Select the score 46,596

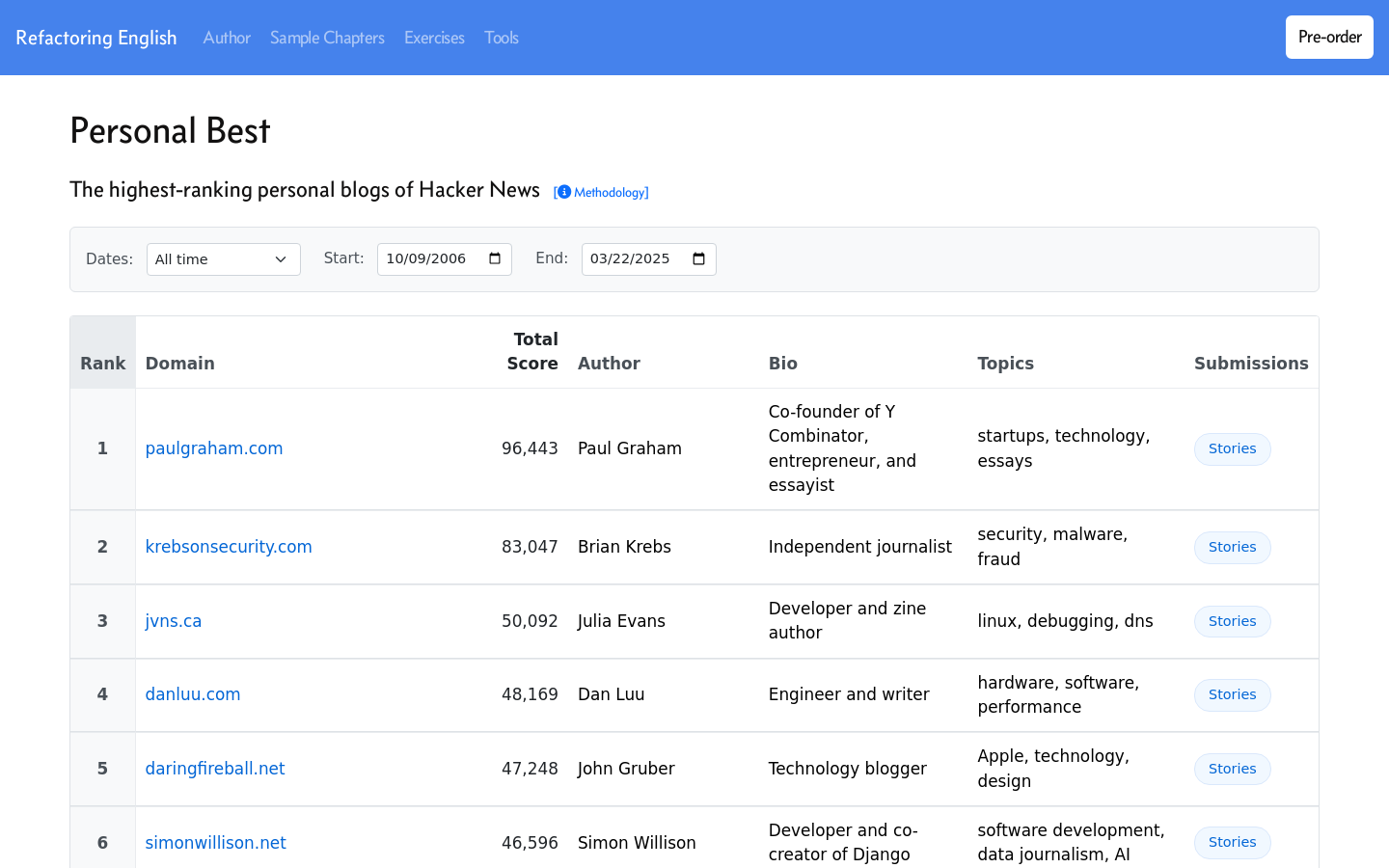(x=530, y=843)
